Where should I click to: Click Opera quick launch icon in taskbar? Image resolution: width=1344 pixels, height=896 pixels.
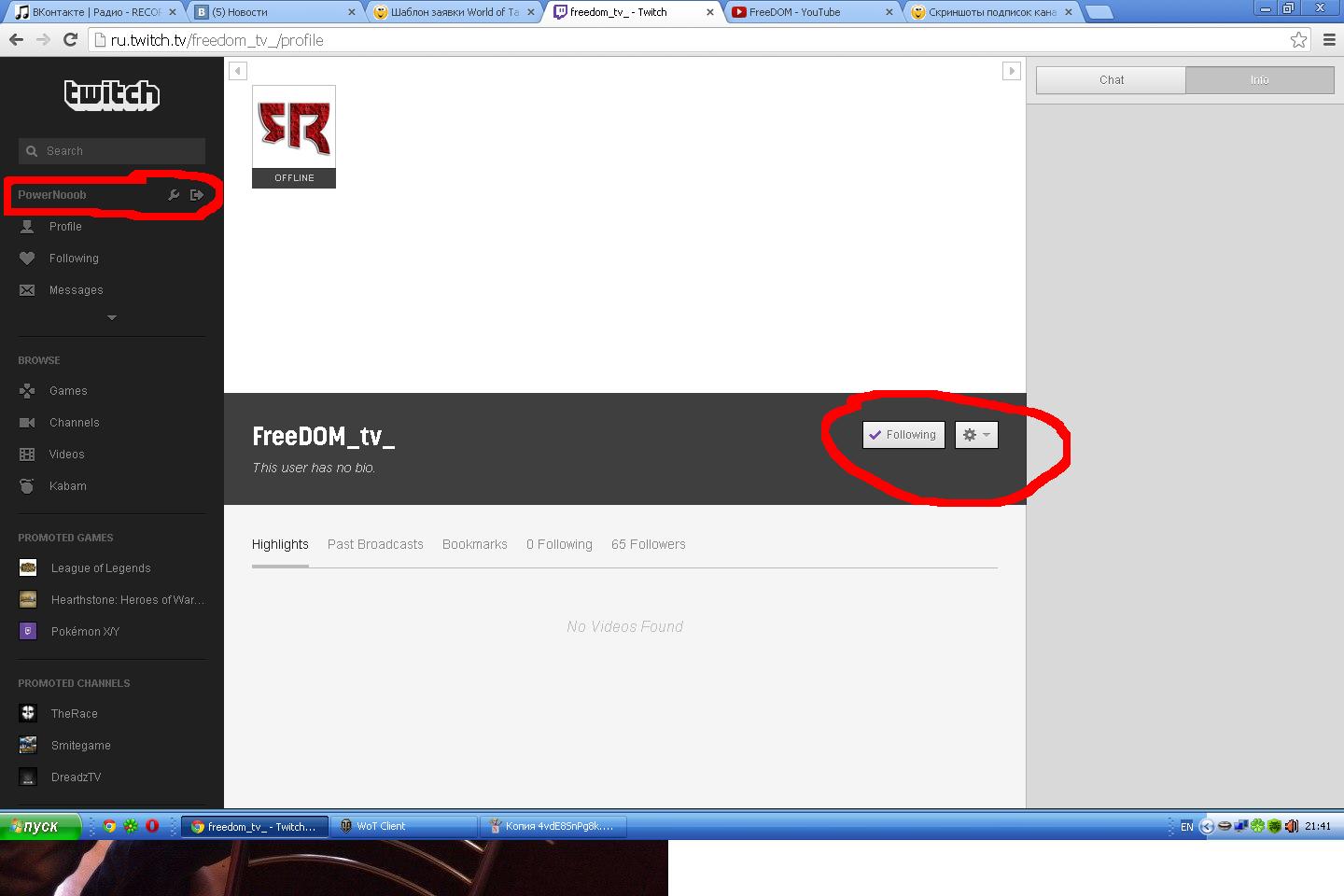click(x=152, y=826)
